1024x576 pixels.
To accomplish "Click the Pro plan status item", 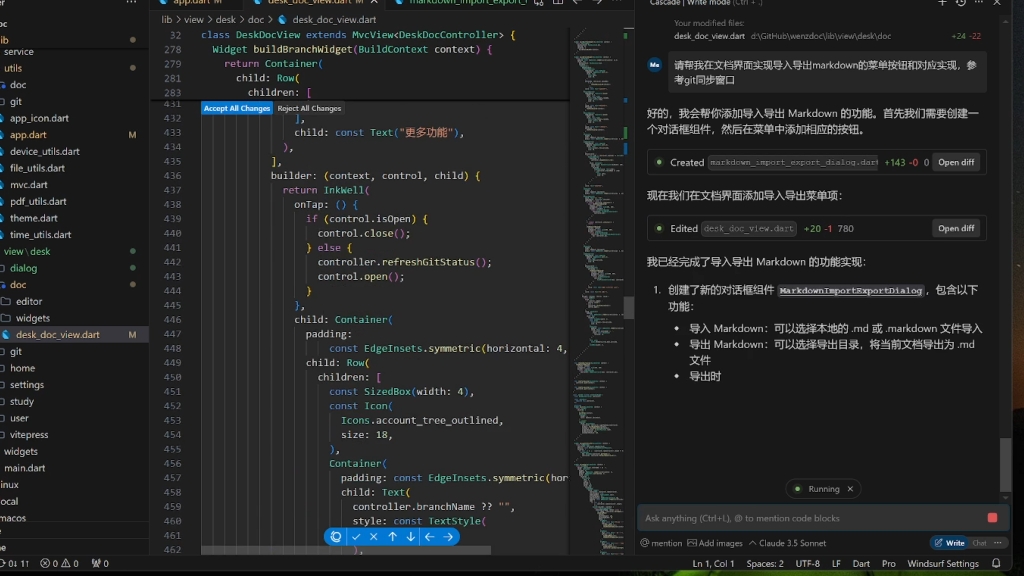I will pos(888,563).
